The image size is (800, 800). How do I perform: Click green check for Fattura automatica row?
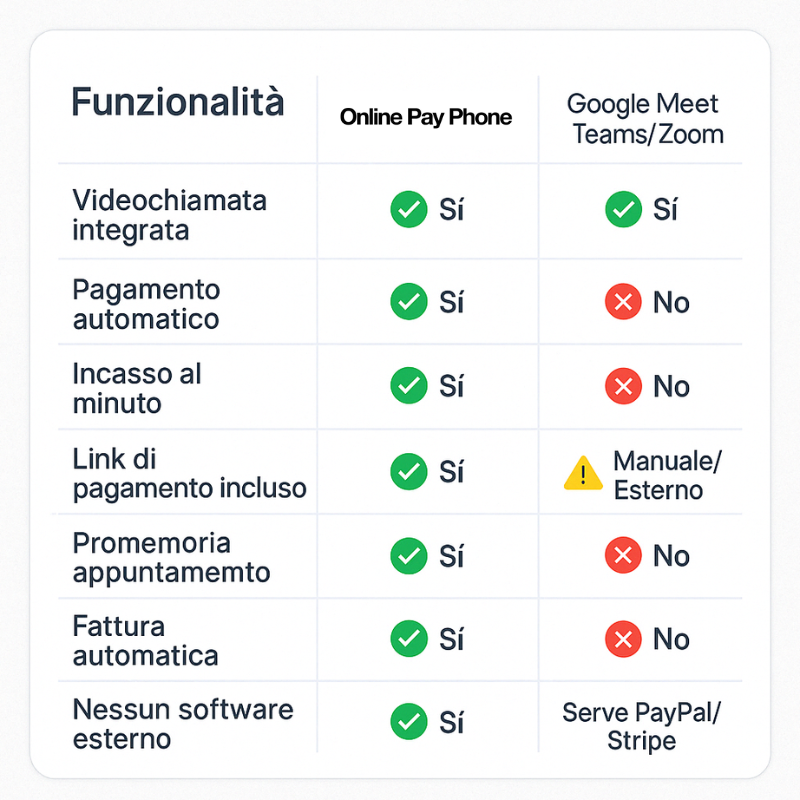pos(409,639)
